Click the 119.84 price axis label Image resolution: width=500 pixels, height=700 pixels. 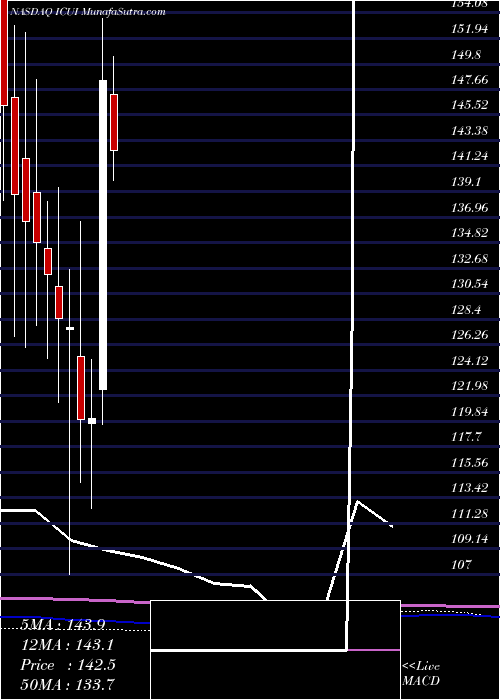pos(469,411)
